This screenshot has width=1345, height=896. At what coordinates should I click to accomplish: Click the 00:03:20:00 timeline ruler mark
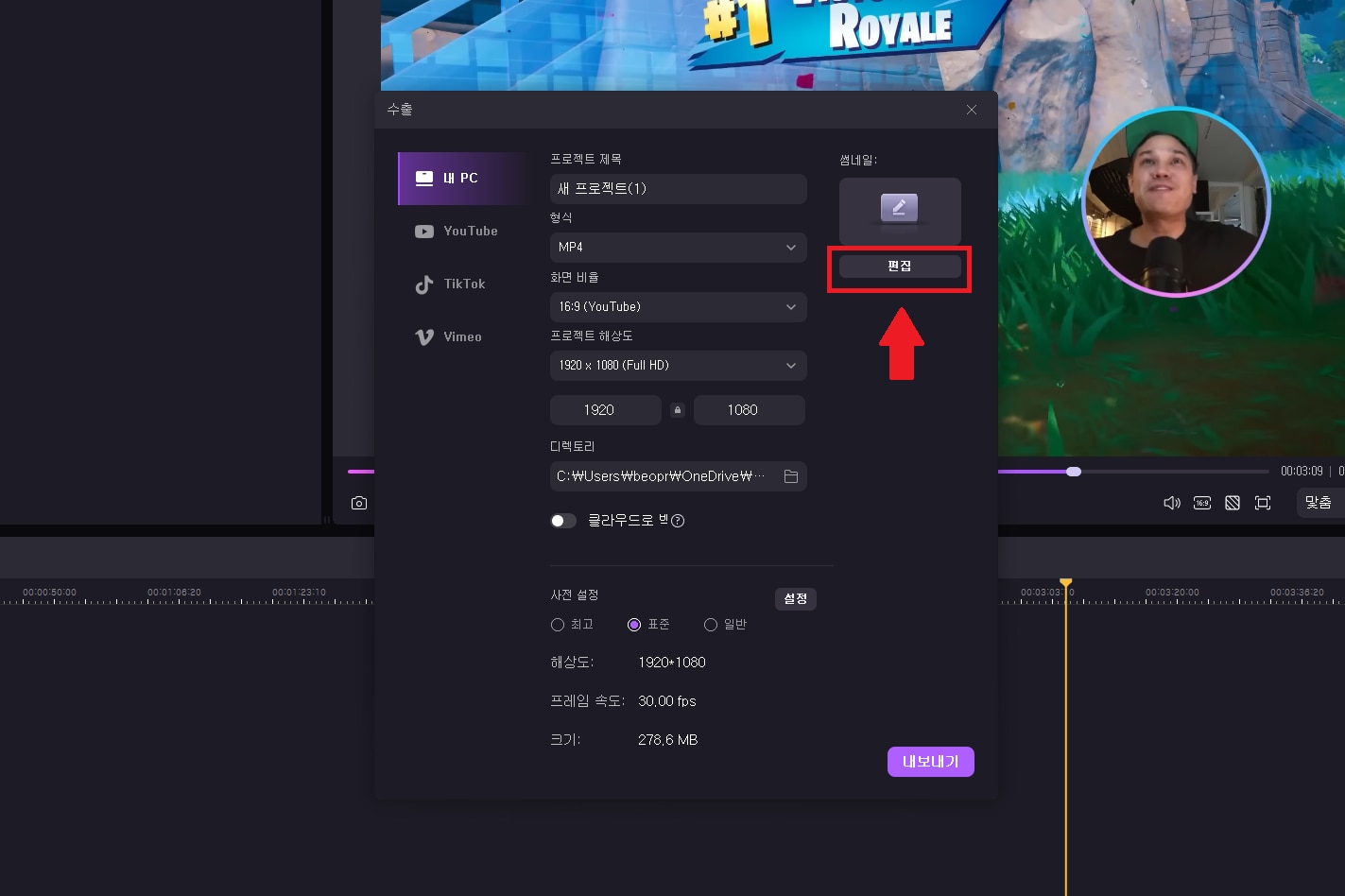tap(1172, 593)
